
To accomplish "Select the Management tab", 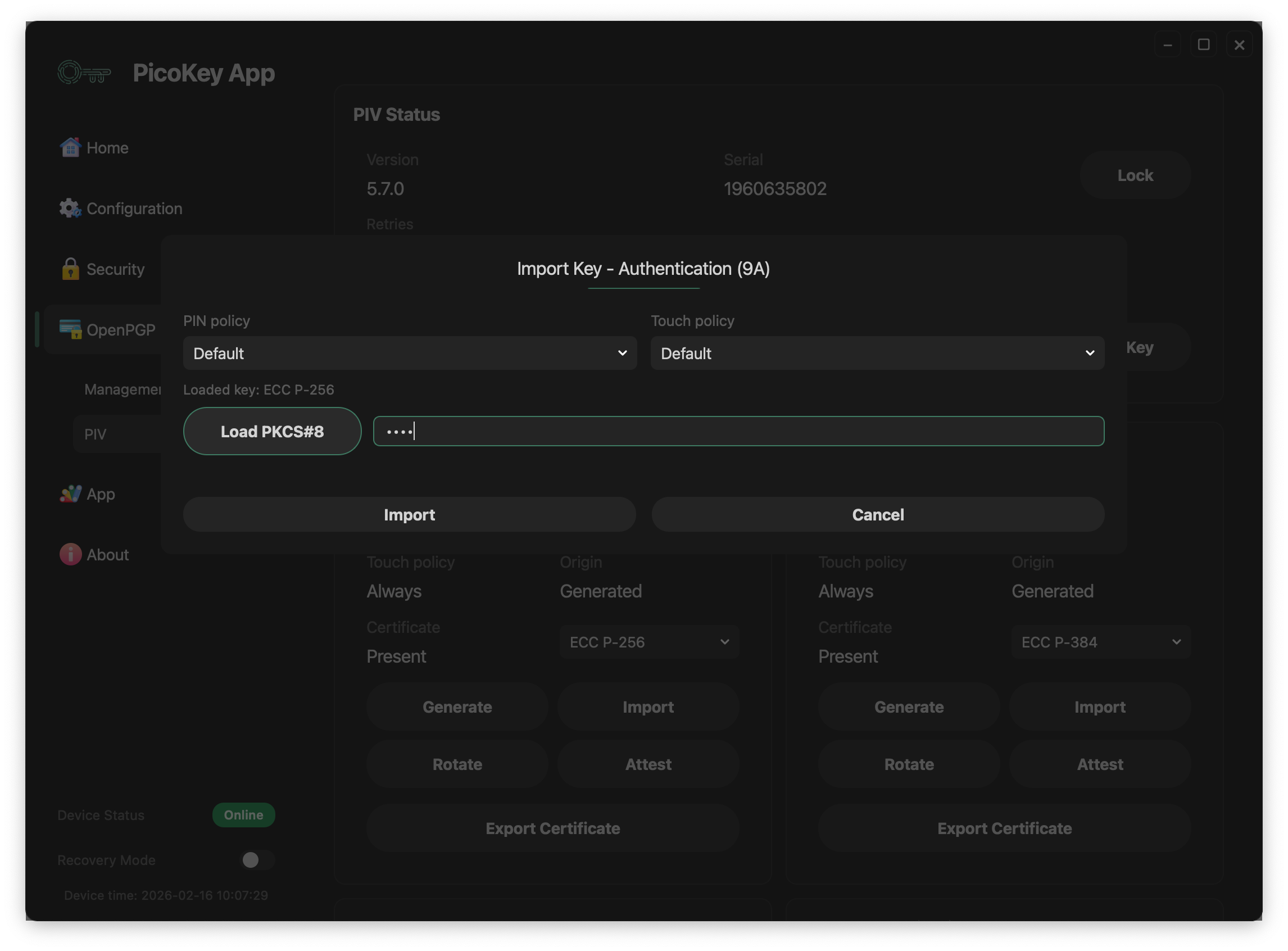I will [123, 389].
